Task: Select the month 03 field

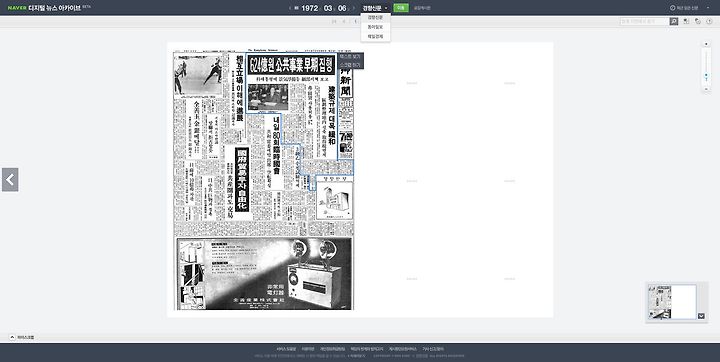Action: pos(327,8)
